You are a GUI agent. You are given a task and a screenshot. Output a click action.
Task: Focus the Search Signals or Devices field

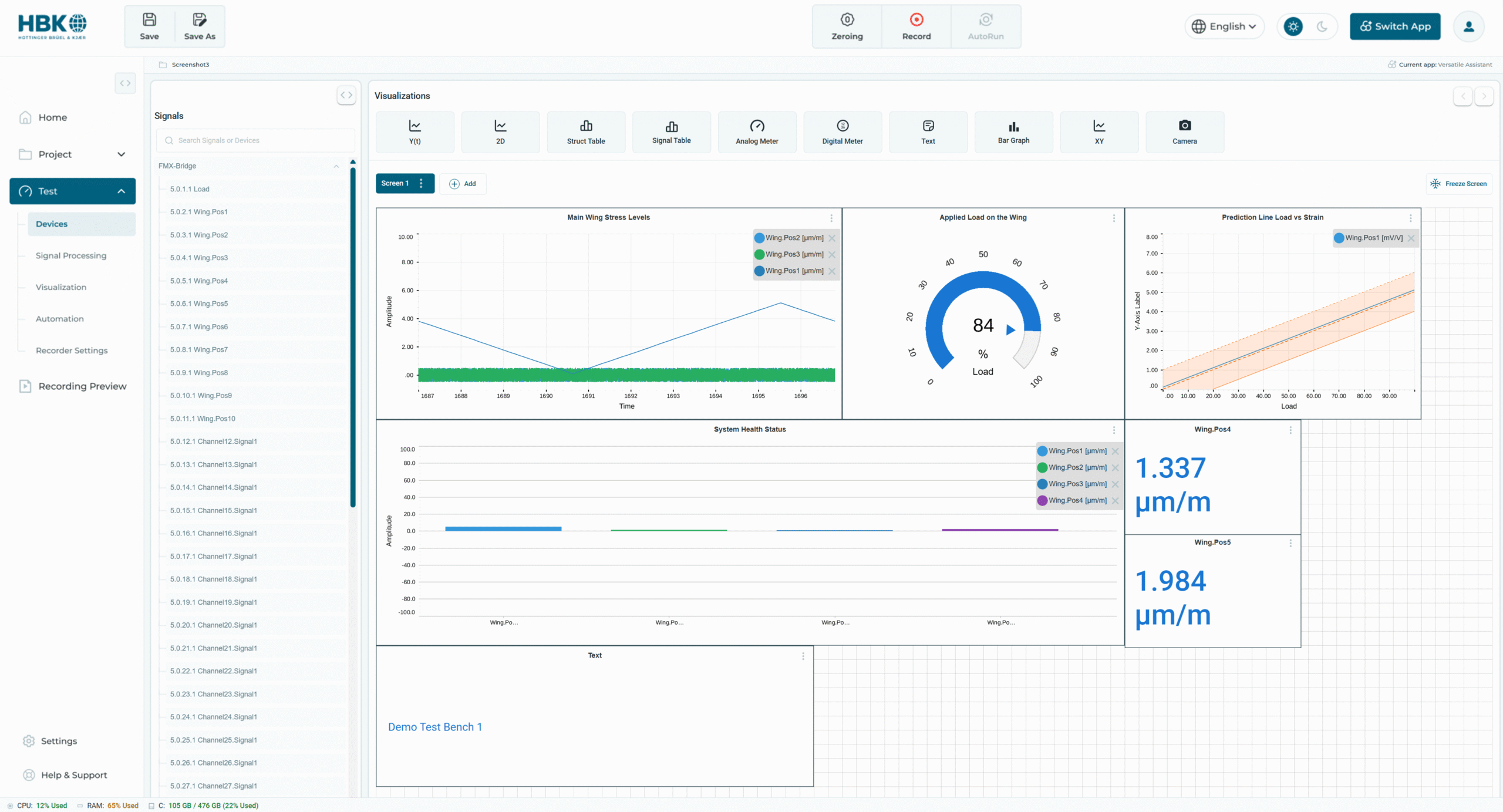pyautogui.click(x=255, y=140)
